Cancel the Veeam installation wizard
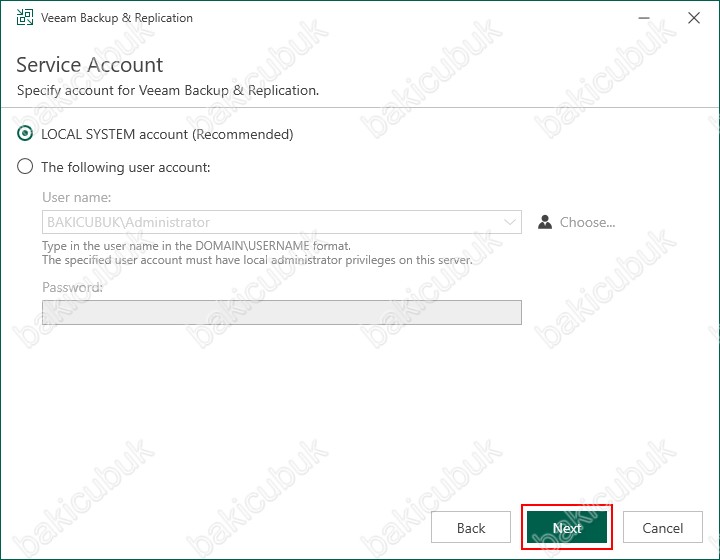720x560 pixels. (663, 527)
